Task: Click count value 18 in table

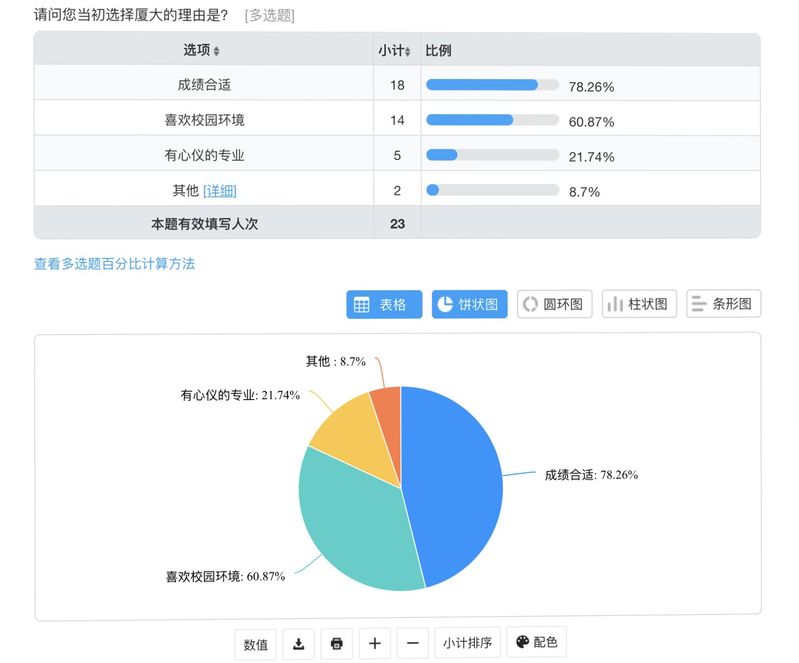Action: (x=397, y=85)
